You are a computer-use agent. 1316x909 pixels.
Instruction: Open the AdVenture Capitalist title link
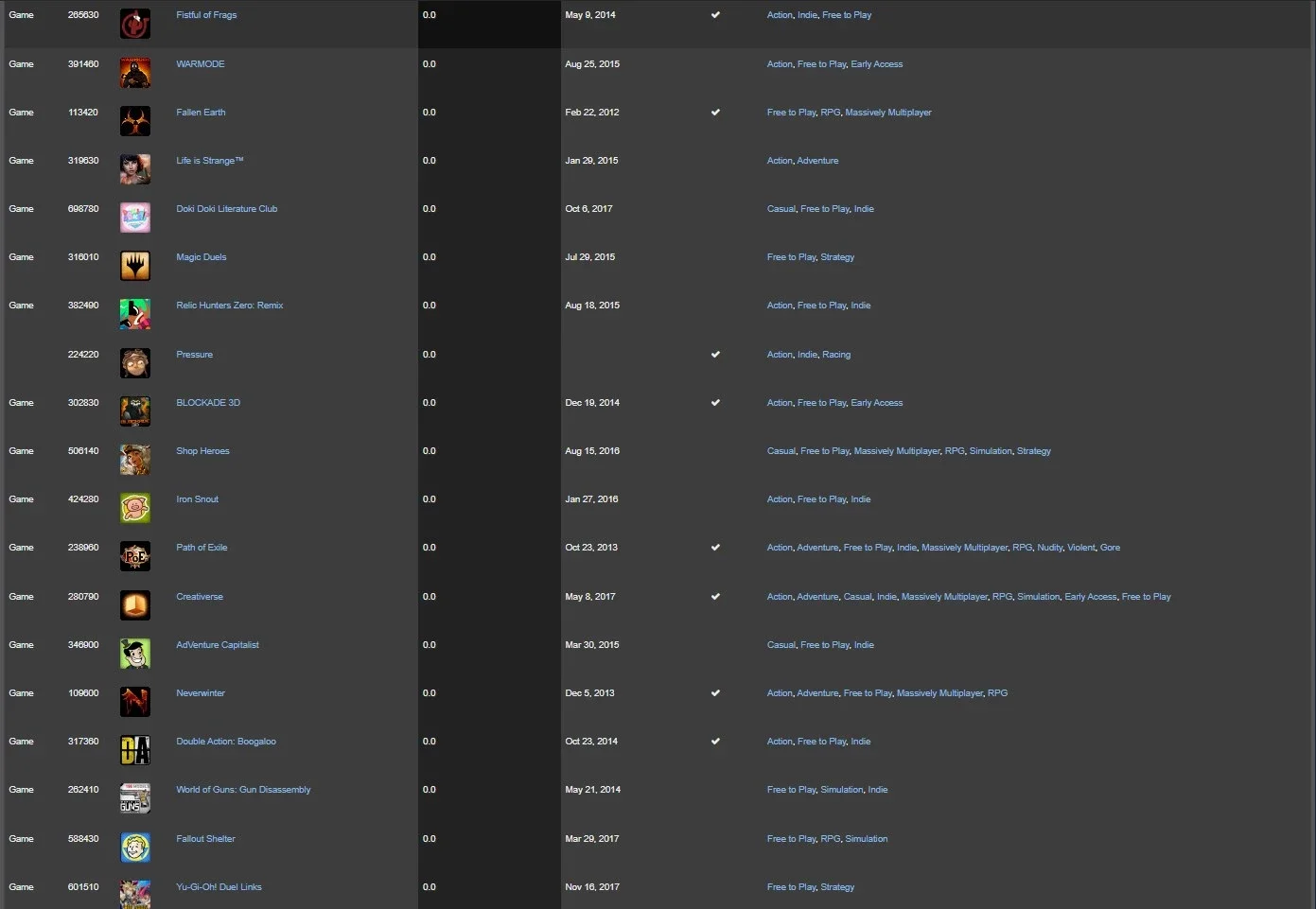[218, 645]
